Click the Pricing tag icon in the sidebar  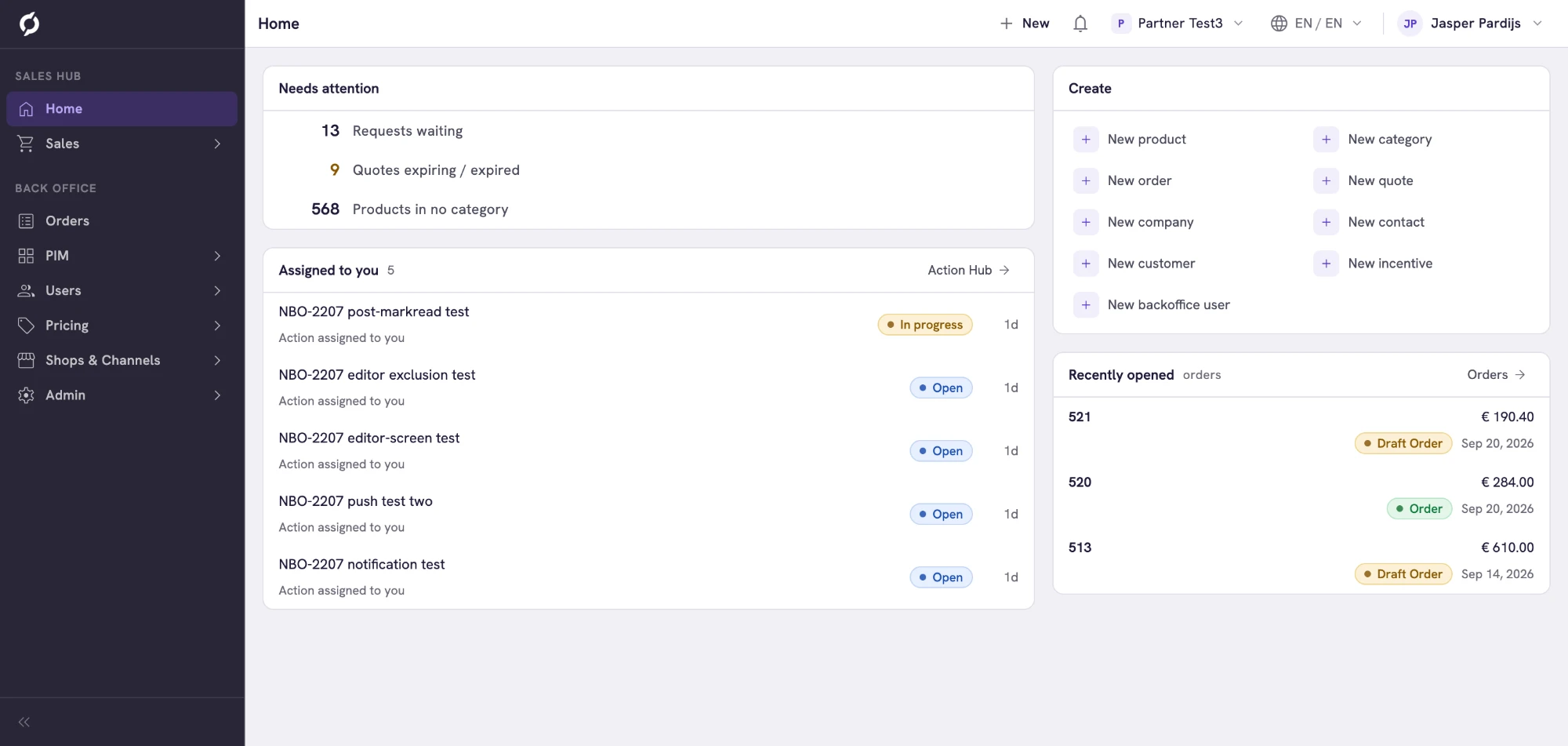point(26,326)
